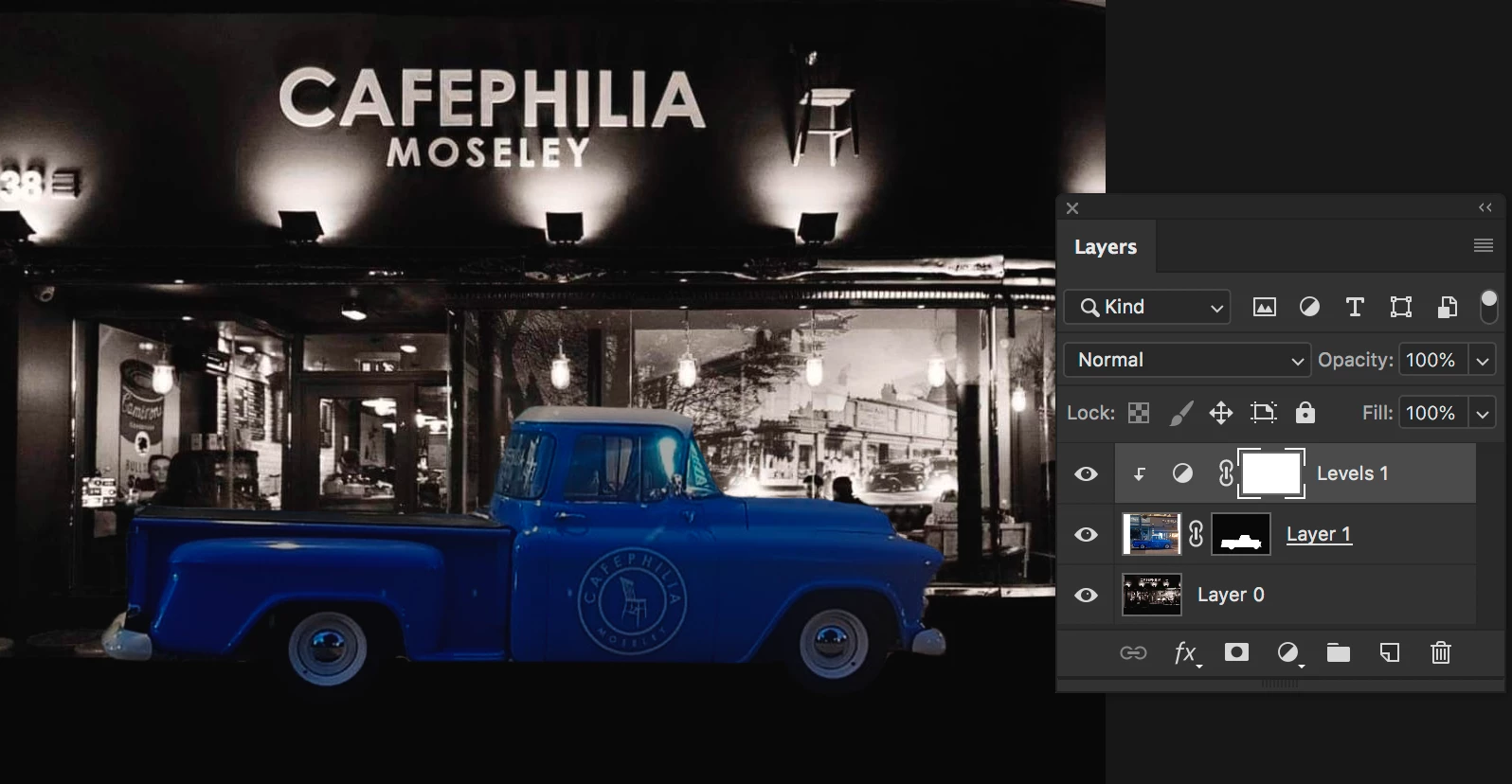Filter layers by type layers icon
Viewport: 1512px width, 784px height.
click(x=1355, y=307)
